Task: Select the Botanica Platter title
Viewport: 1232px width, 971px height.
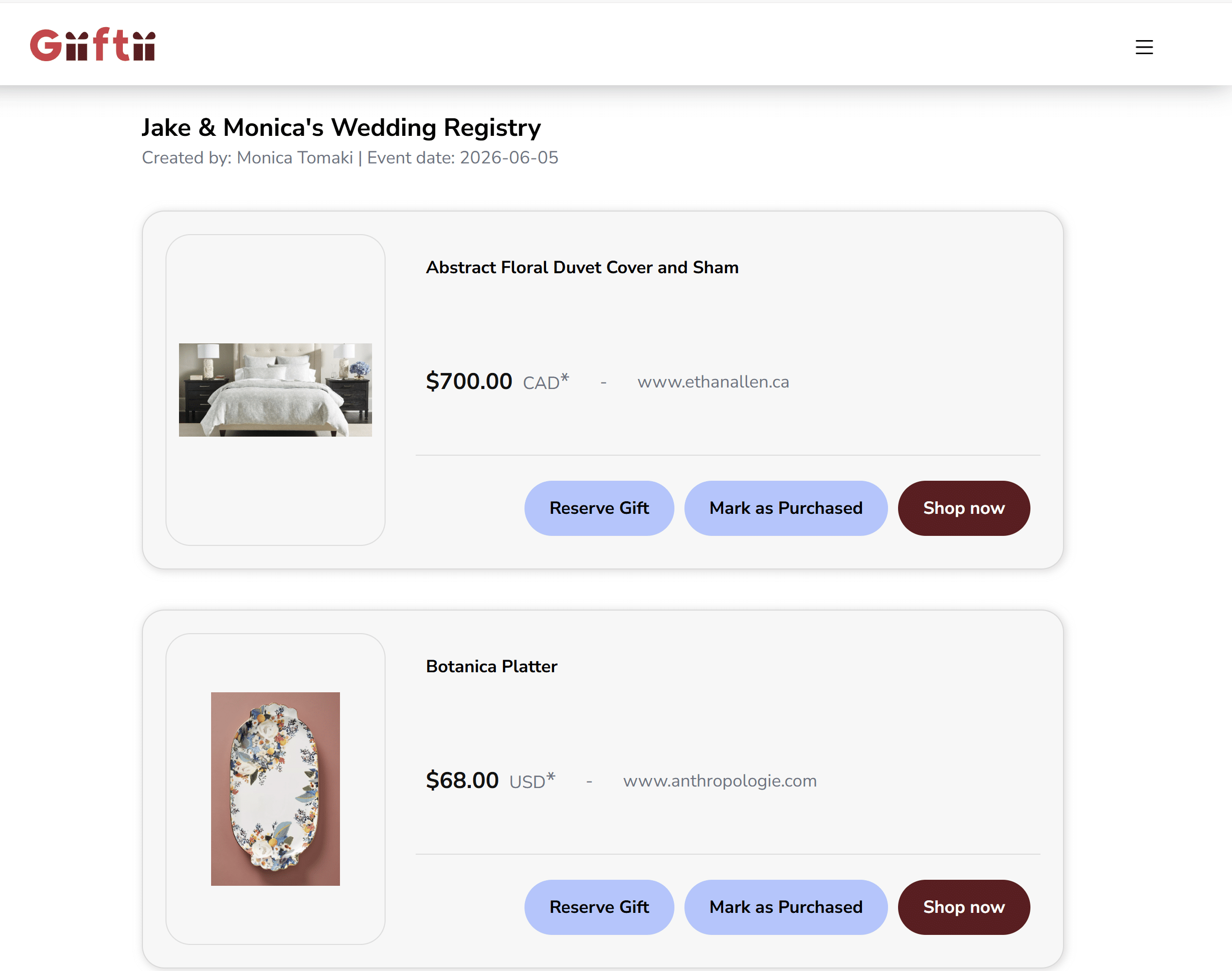Action: [491, 666]
